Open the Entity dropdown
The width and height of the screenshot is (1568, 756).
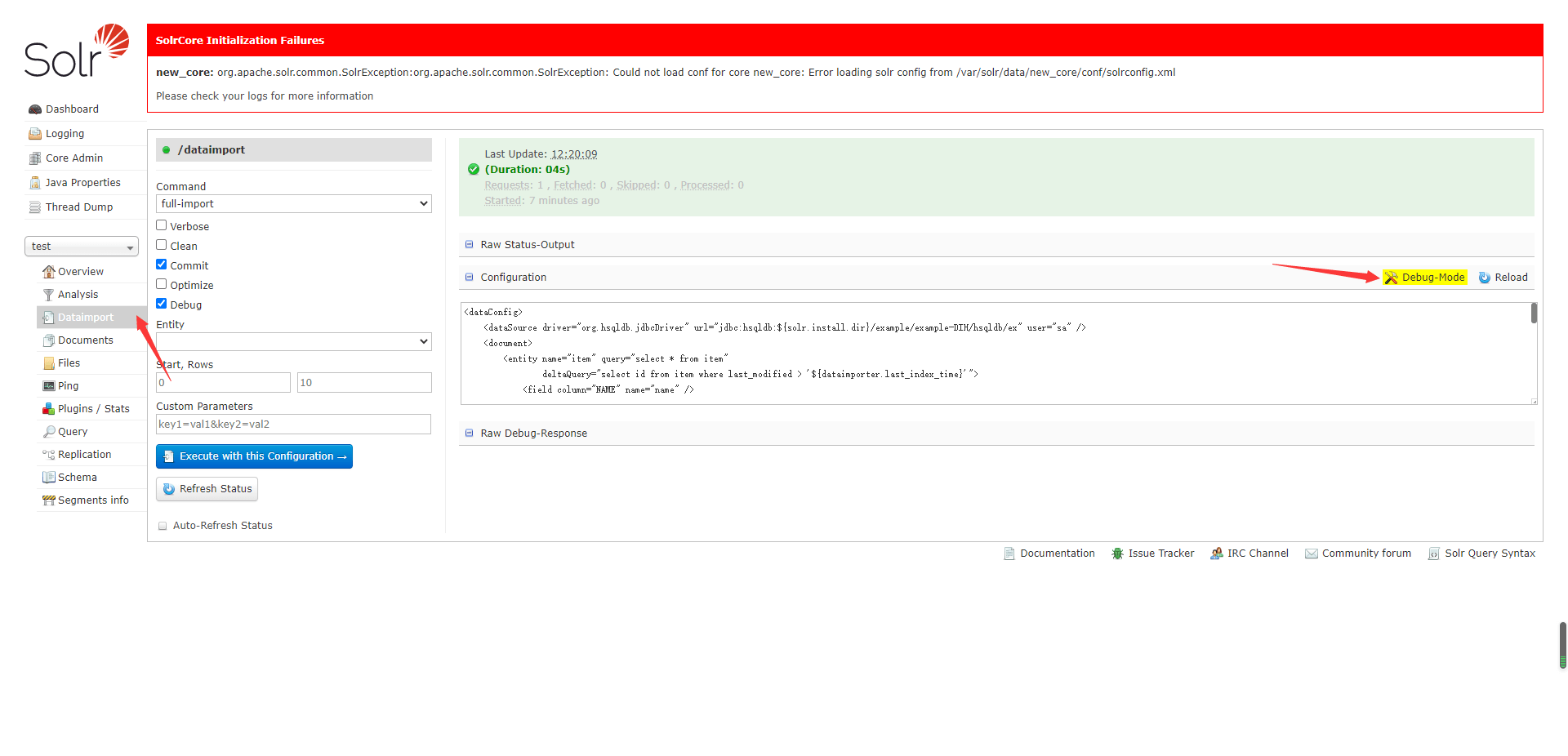tap(293, 341)
